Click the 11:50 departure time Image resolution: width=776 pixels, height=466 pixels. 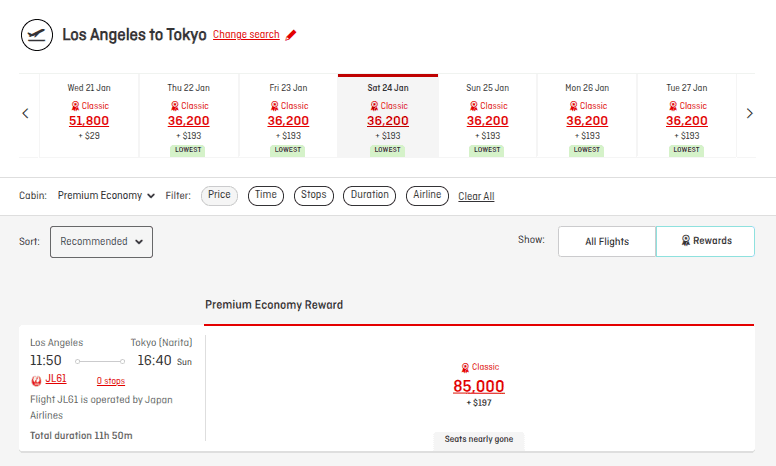46,360
